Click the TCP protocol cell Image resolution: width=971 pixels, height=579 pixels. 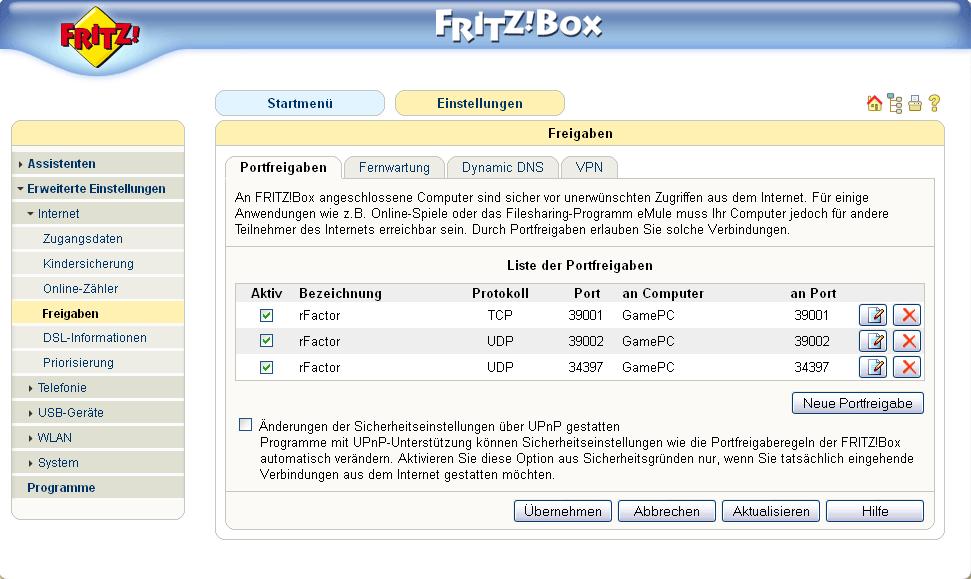(x=500, y=315)
